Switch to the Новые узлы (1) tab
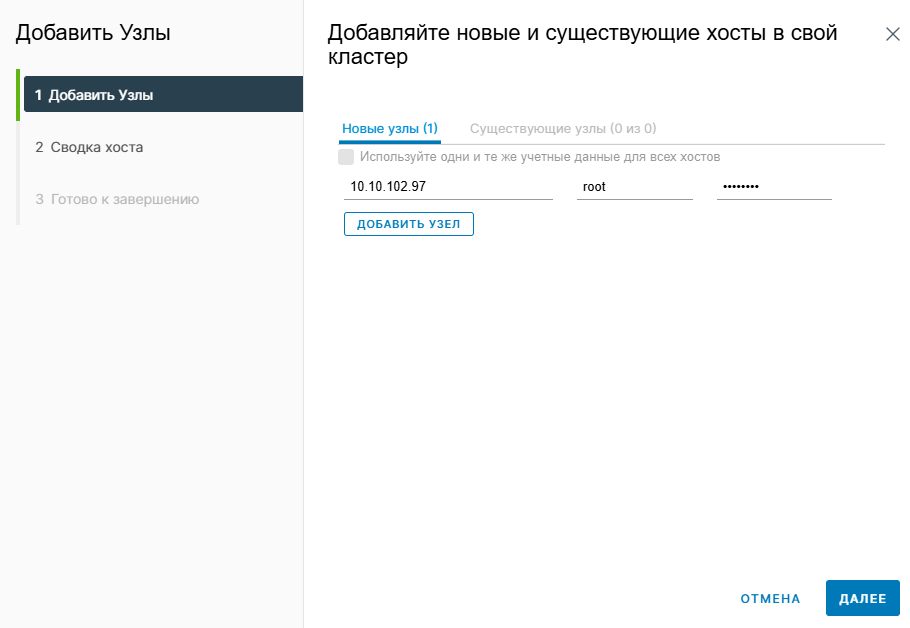Screen dimensions: 910x628 (x=389, y=129)
